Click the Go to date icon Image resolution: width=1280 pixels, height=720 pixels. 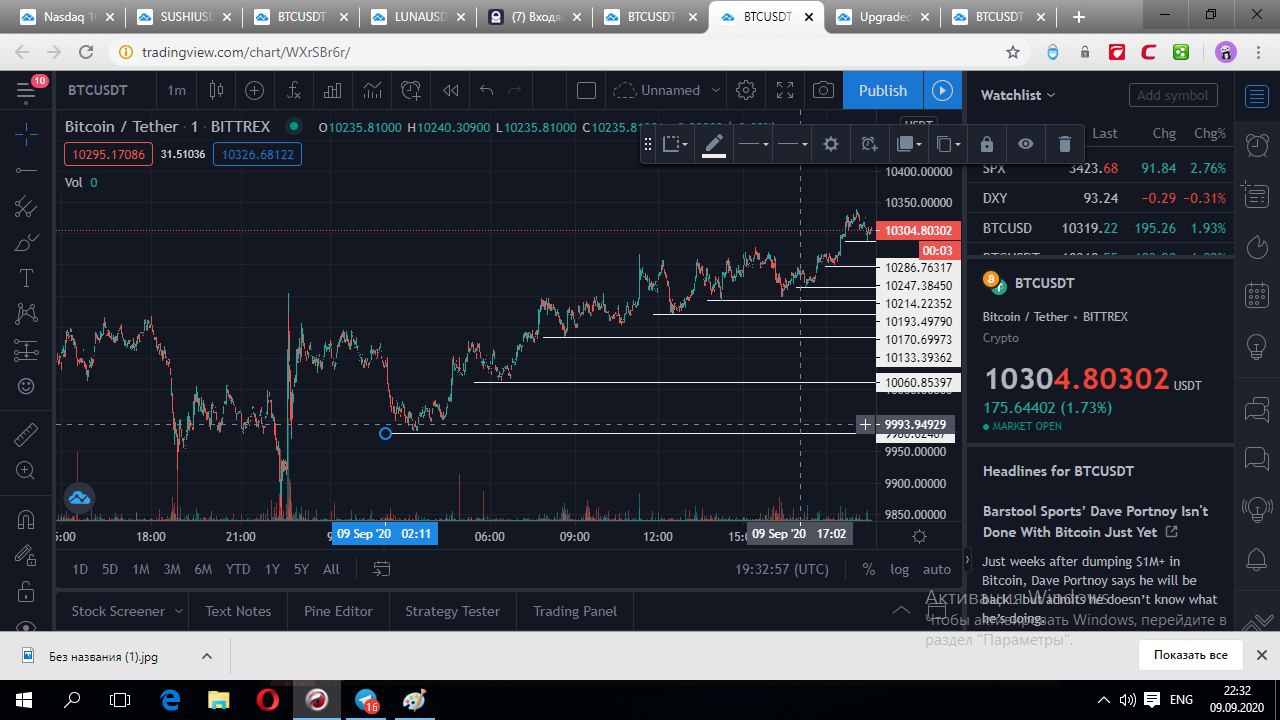click(x=381, y=569)
